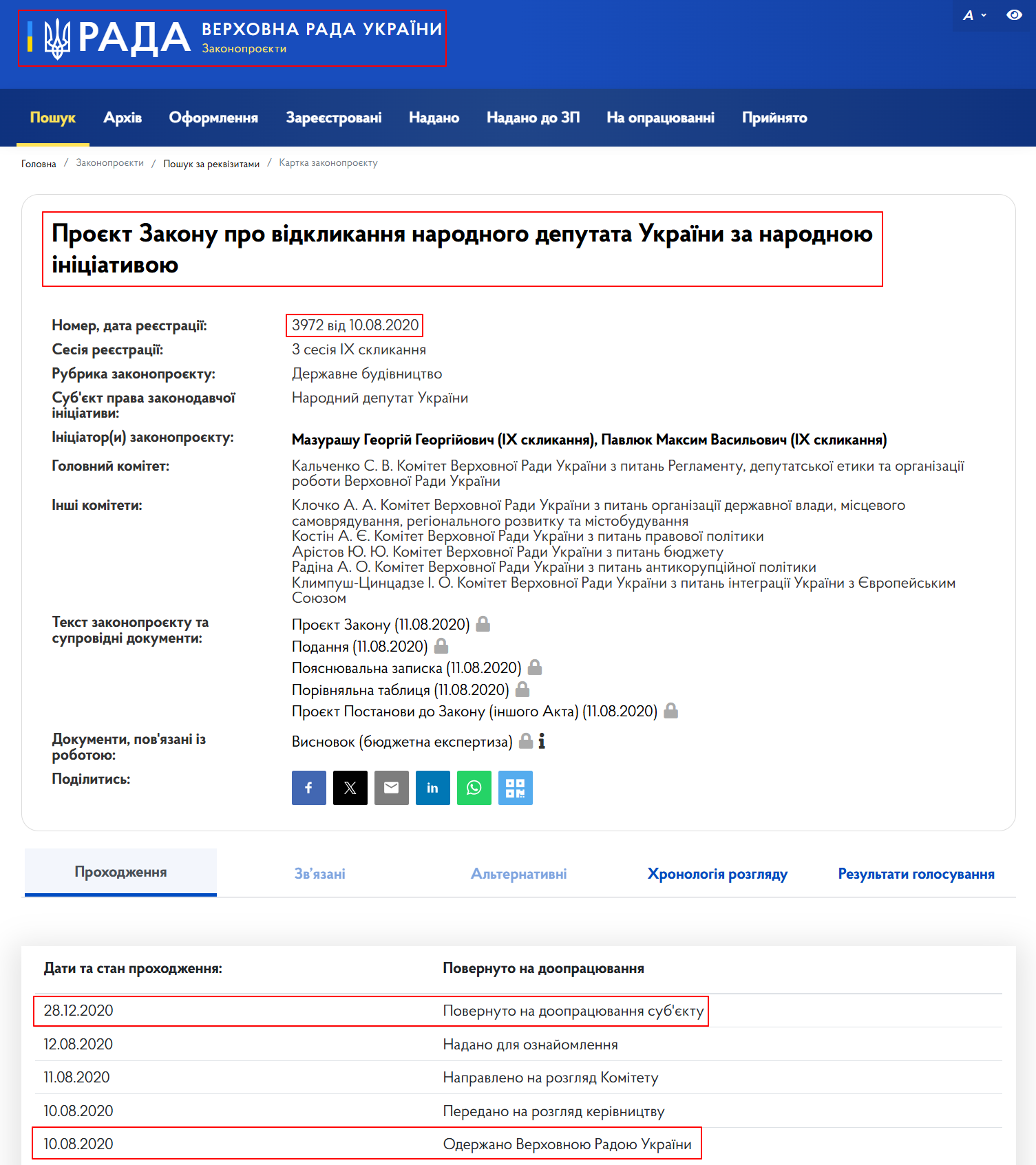Share the bill on X (Twitter)
Screen dimensions: 1036x1165
click(350, 788)
